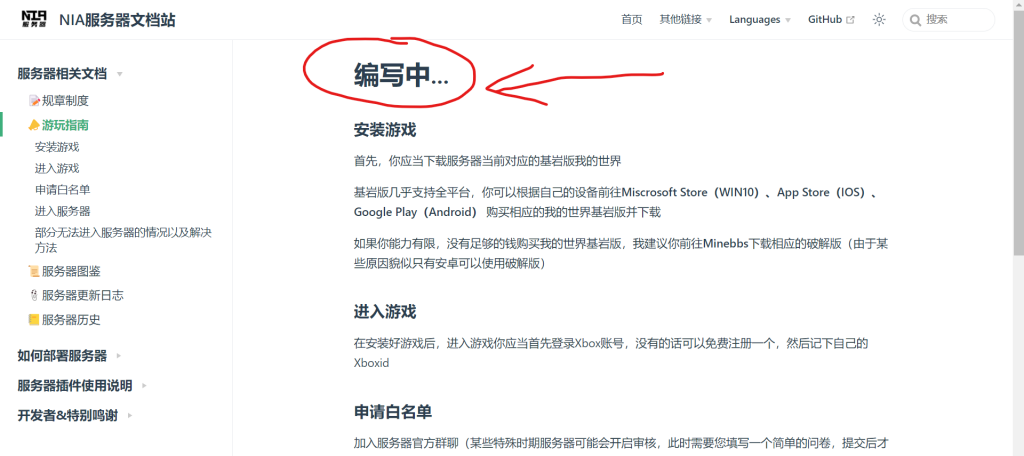Click paragraph starting 首先，你应当下载服务器
The image size is (1024, 456).
[x=488, y=161]
